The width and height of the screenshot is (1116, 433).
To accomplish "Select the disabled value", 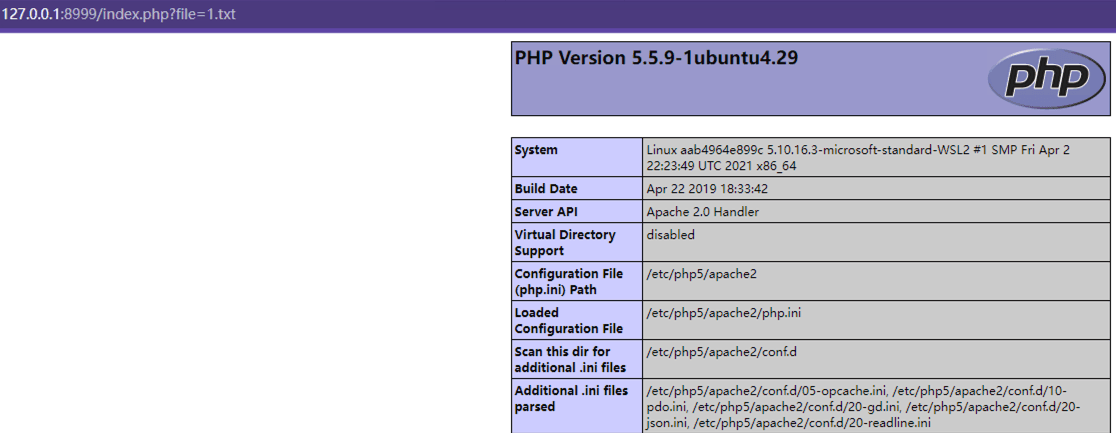I will pos(670,234).
